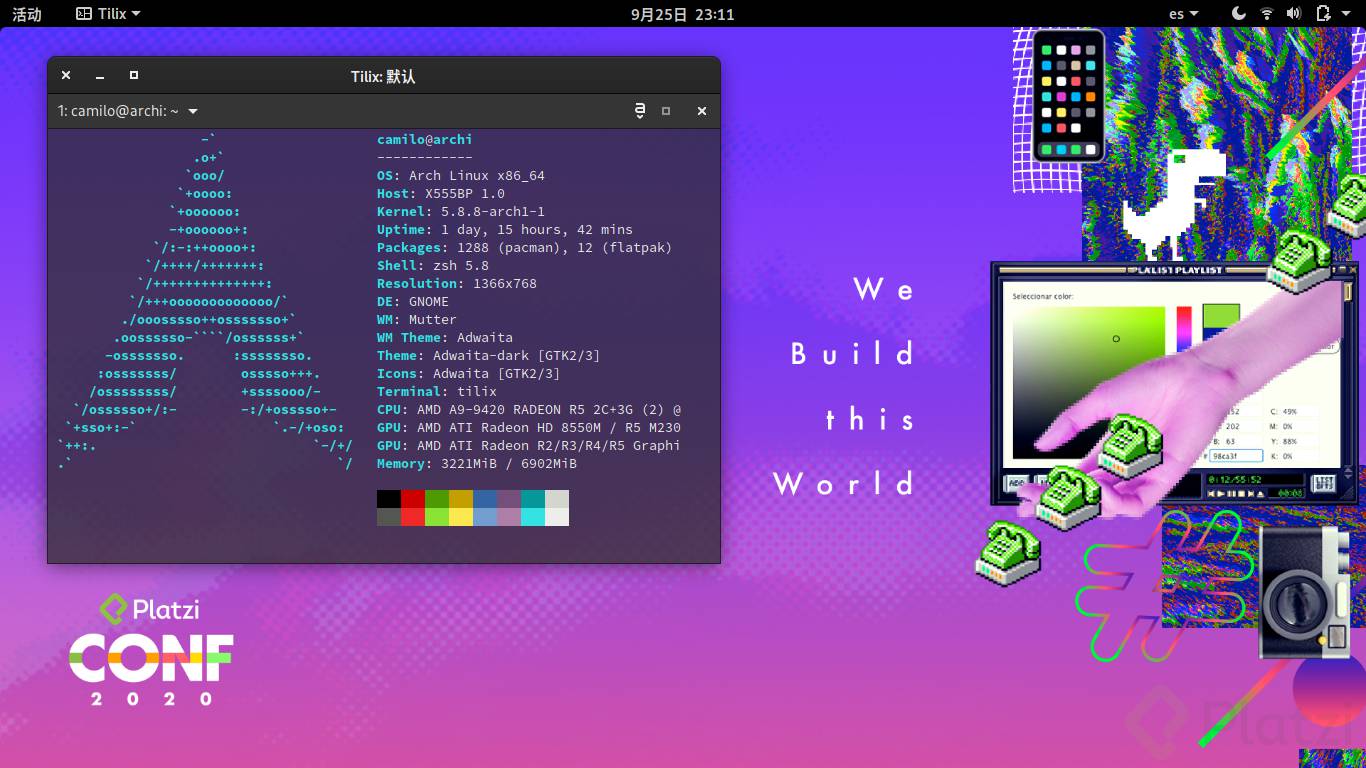Click the 'CPU: AMD A9-9420 RADEON R5' line
Screen dimensions: 1366x768
click(x=529, y=409)
